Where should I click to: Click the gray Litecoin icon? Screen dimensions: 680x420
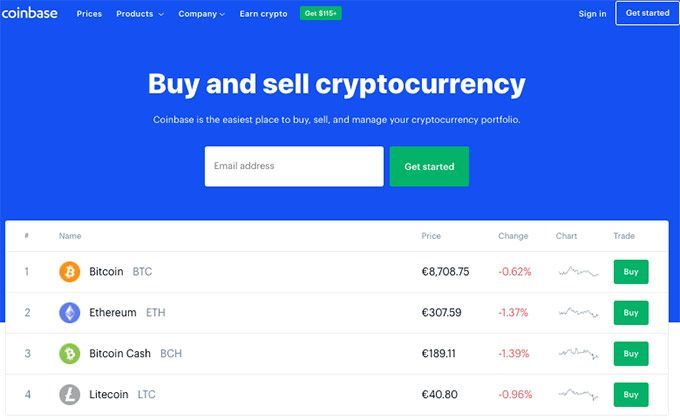[x=69, y=394]
